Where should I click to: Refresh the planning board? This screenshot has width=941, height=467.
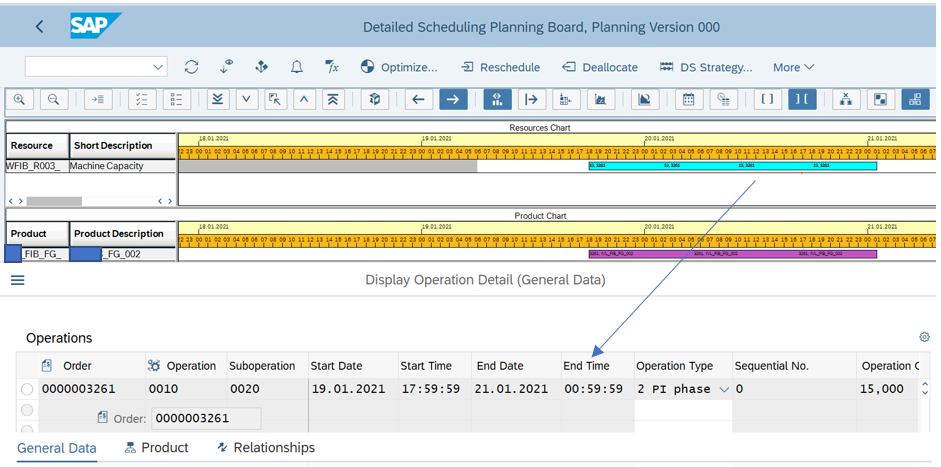coord(191,67)
